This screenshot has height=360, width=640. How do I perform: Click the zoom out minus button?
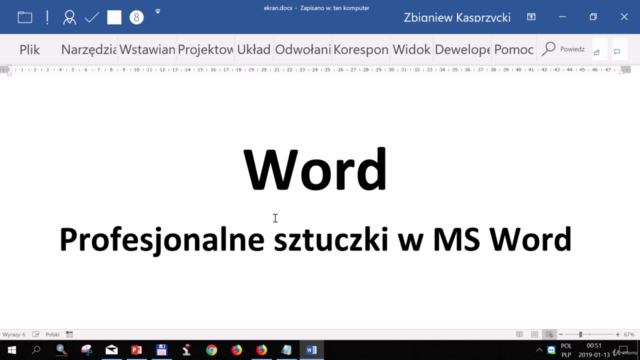click(x=561, y=334)
